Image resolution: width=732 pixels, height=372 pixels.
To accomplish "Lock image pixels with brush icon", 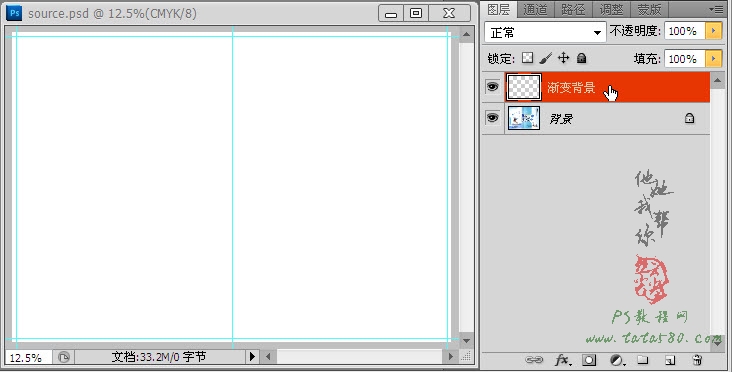I will (x=545, y=58).
